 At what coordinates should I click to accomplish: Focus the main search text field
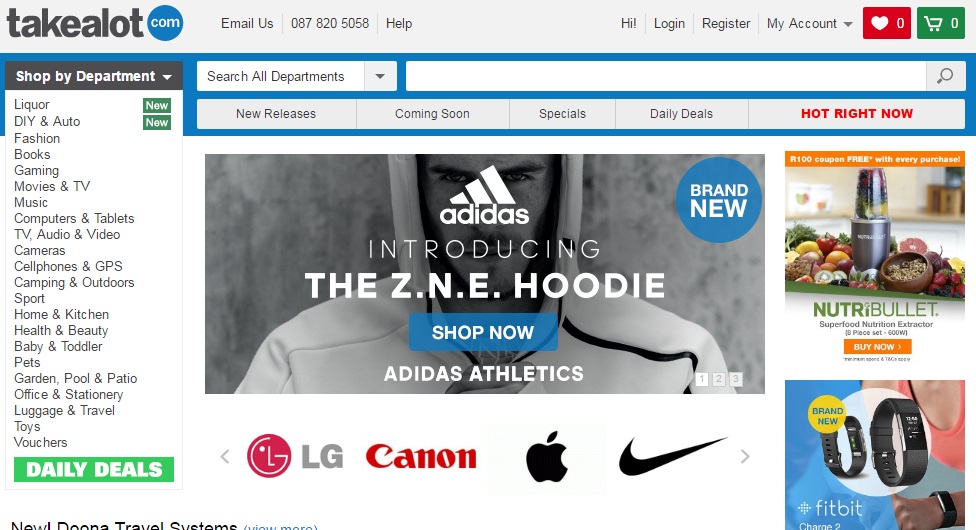666,76
